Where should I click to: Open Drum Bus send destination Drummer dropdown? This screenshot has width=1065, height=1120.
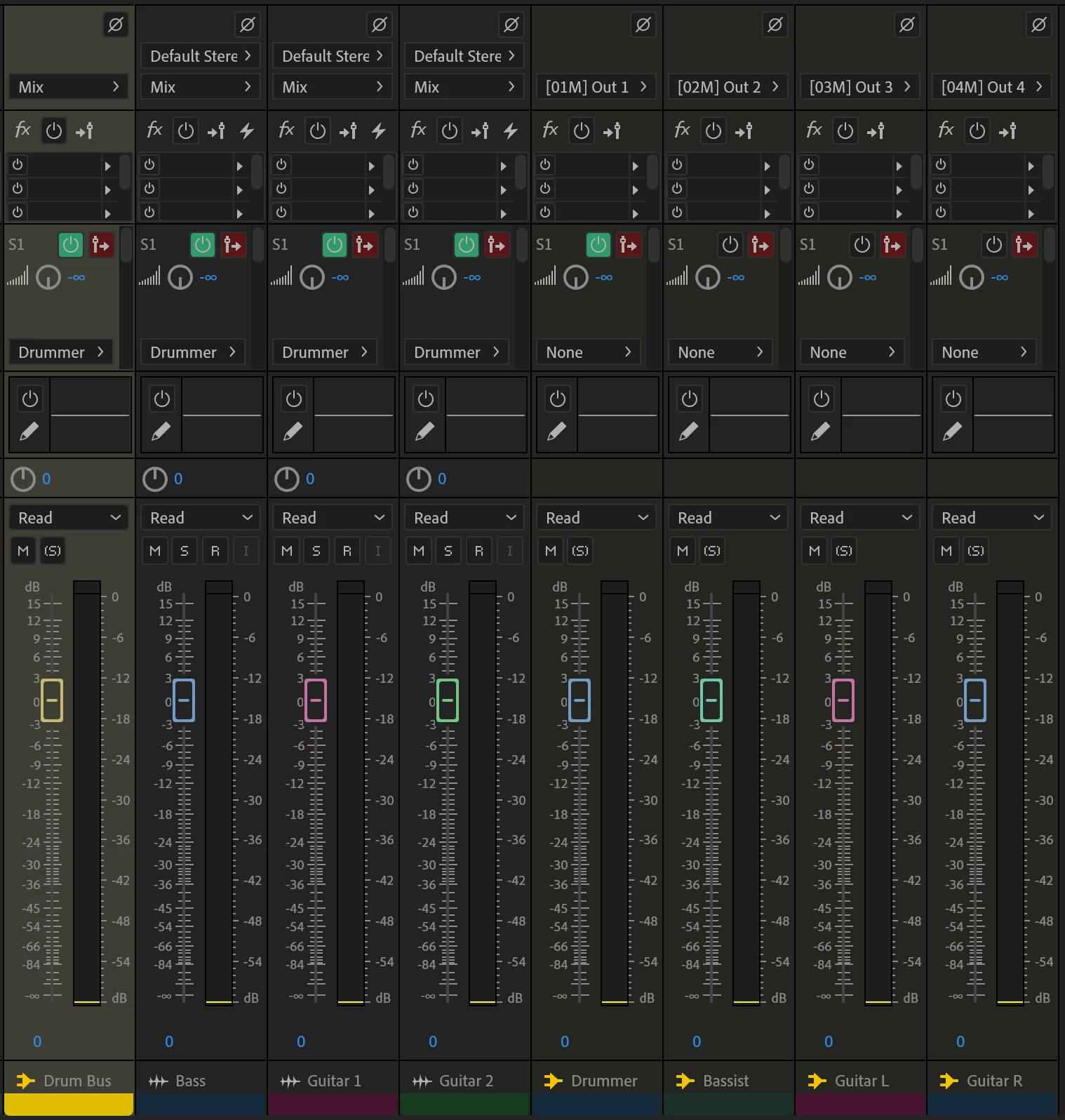click(60, 352)
